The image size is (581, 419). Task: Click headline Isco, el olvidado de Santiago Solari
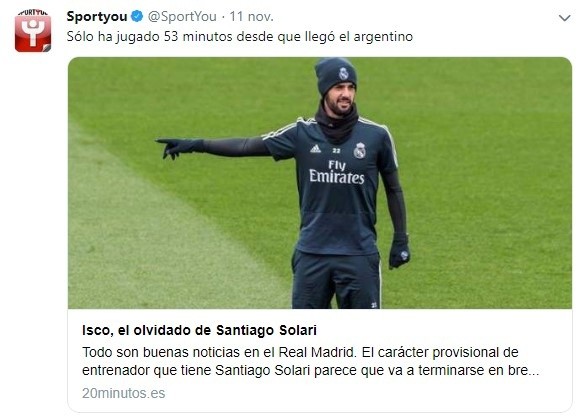199,330
